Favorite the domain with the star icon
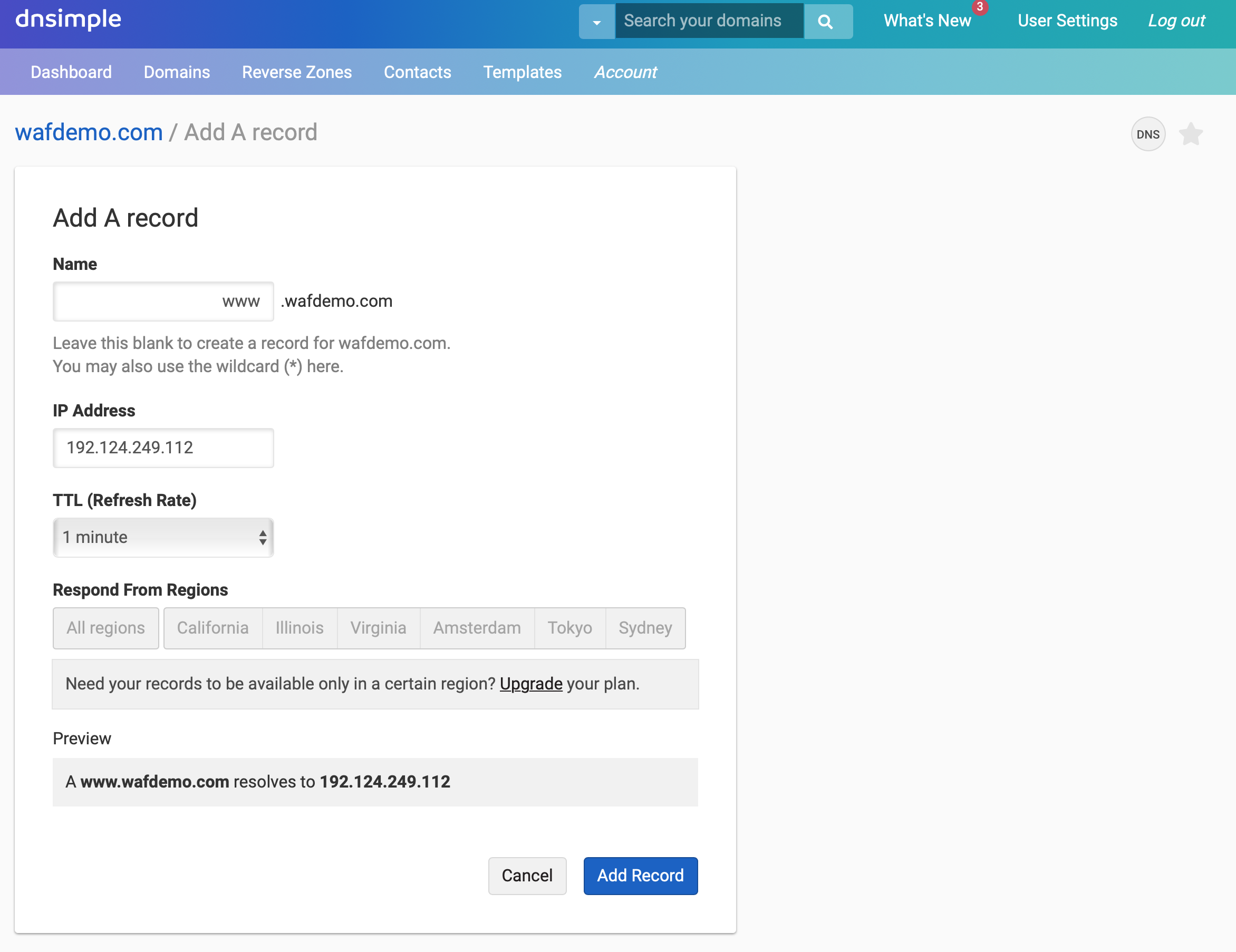 [1190, 134]
